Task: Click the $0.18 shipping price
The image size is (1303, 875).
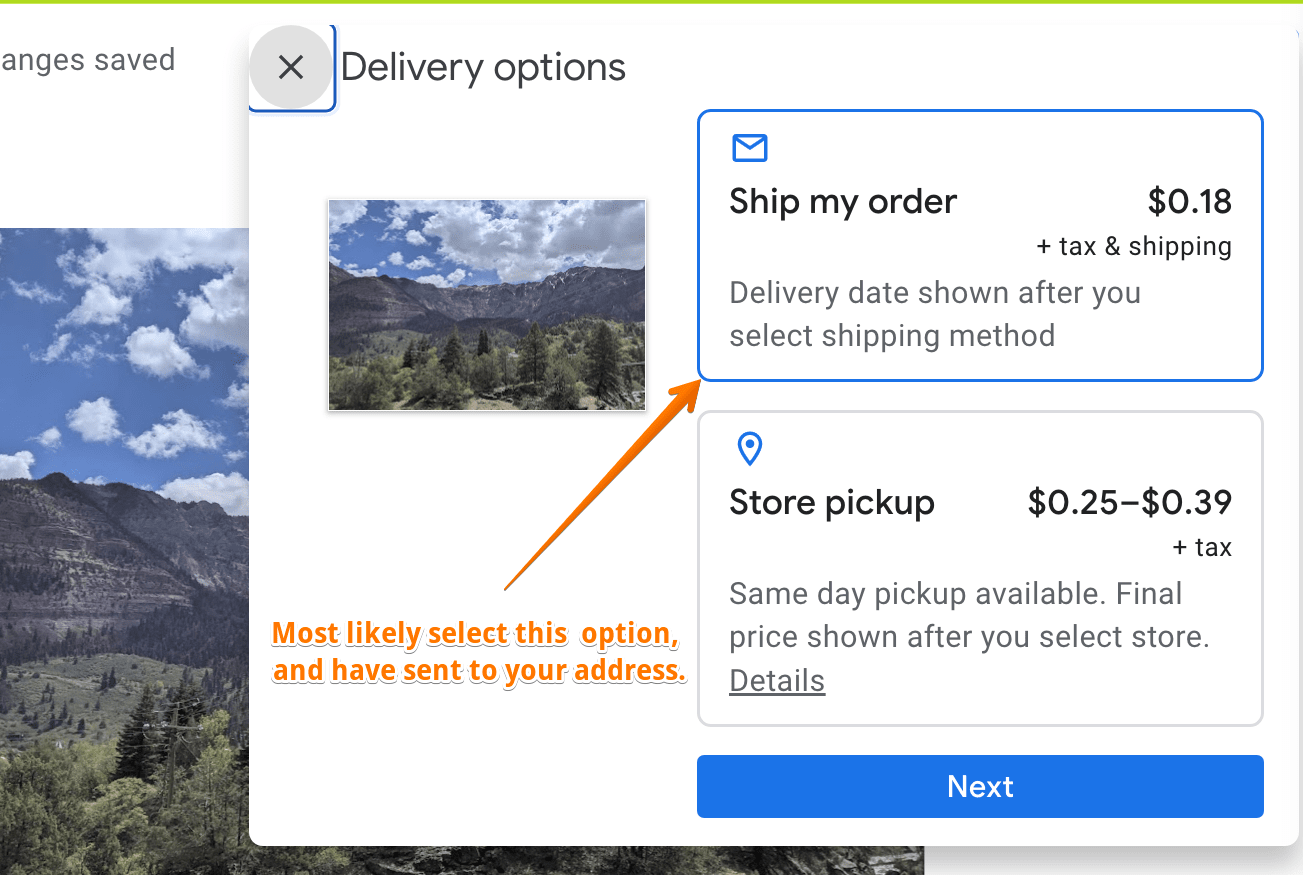Action: [x=1190, y=202]
